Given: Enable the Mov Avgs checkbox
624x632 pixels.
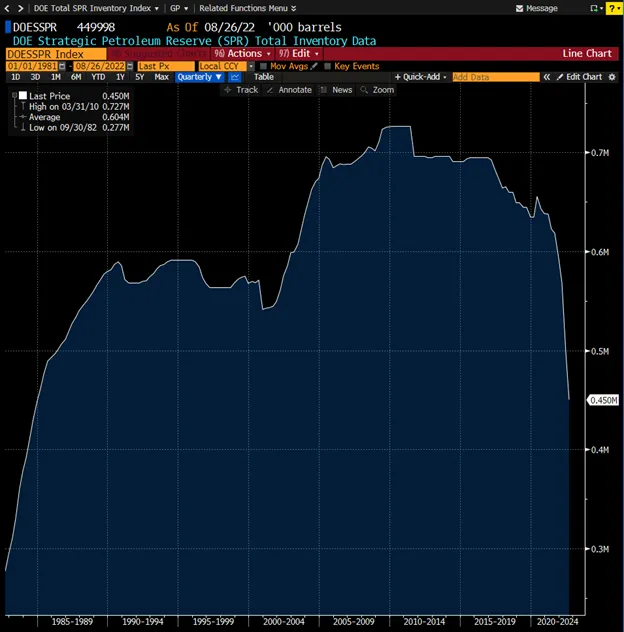Looking at the screenshot, I should (x=263, y=66).
